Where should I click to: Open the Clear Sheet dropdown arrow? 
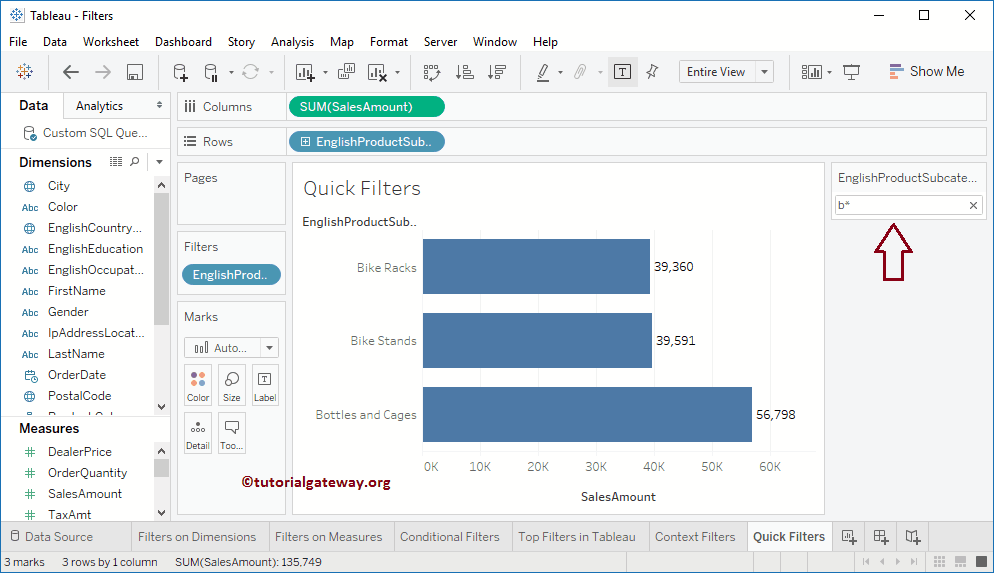coord(397,73)
